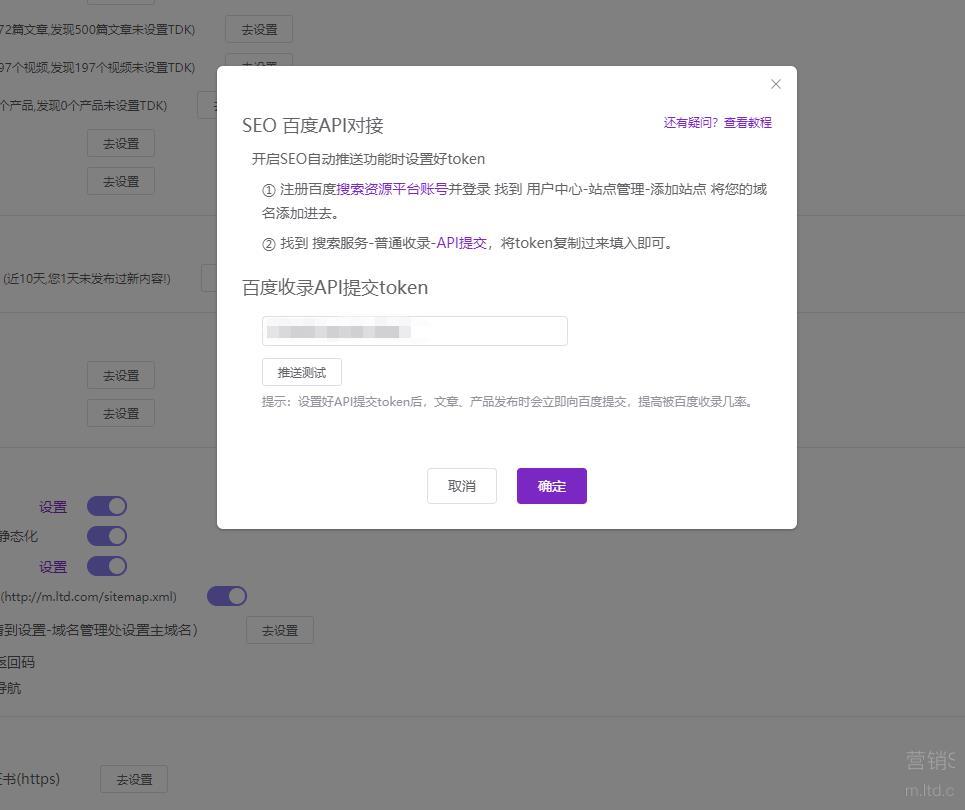
Task: Click the first 去设置 below the products TDK row
Action: (121, 143)
